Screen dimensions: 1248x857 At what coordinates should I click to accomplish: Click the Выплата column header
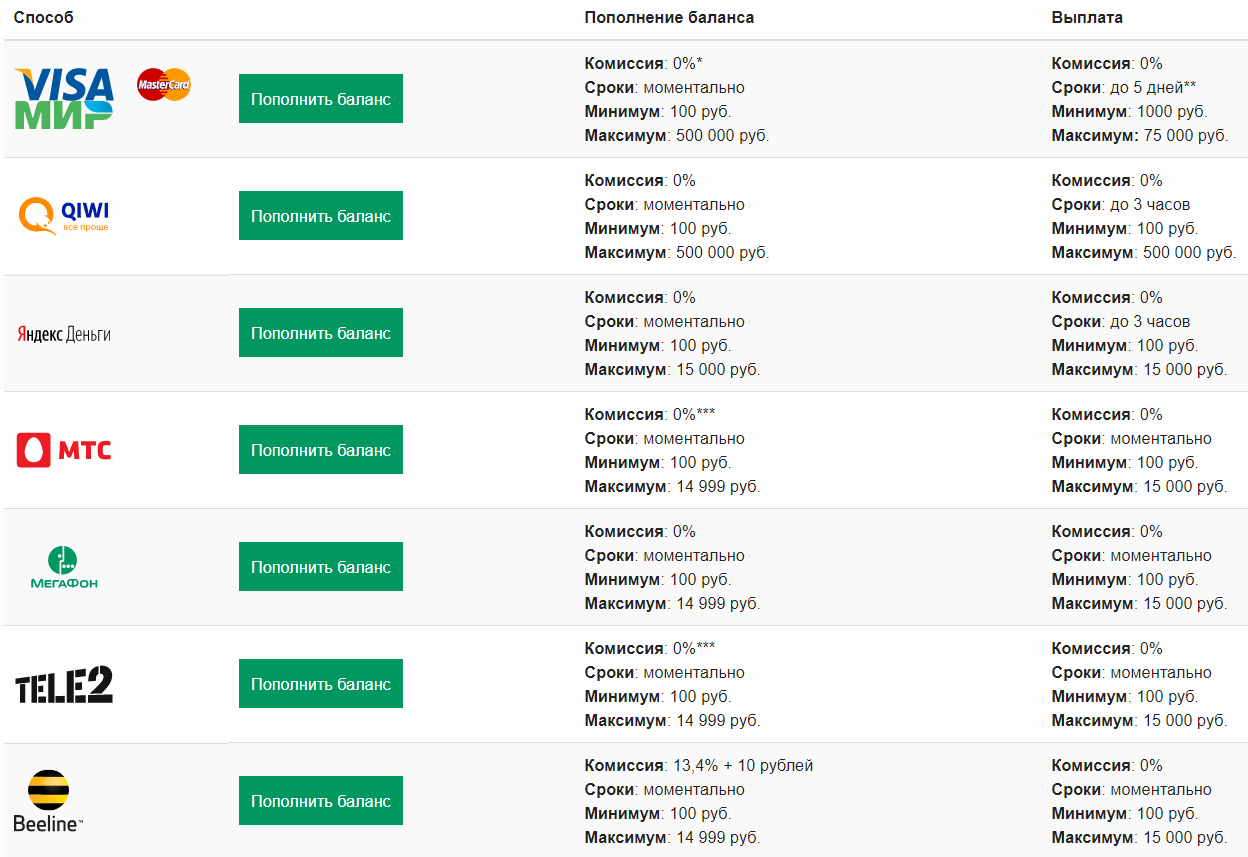[1087, 18]
